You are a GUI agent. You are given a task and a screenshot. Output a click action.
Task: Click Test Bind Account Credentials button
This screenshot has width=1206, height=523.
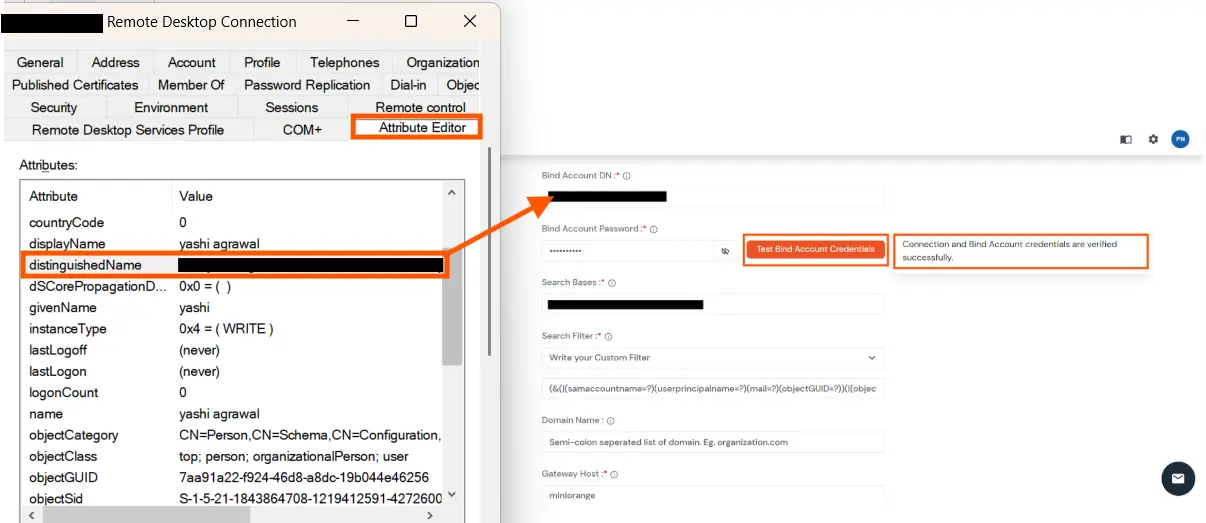pos(815,249)
